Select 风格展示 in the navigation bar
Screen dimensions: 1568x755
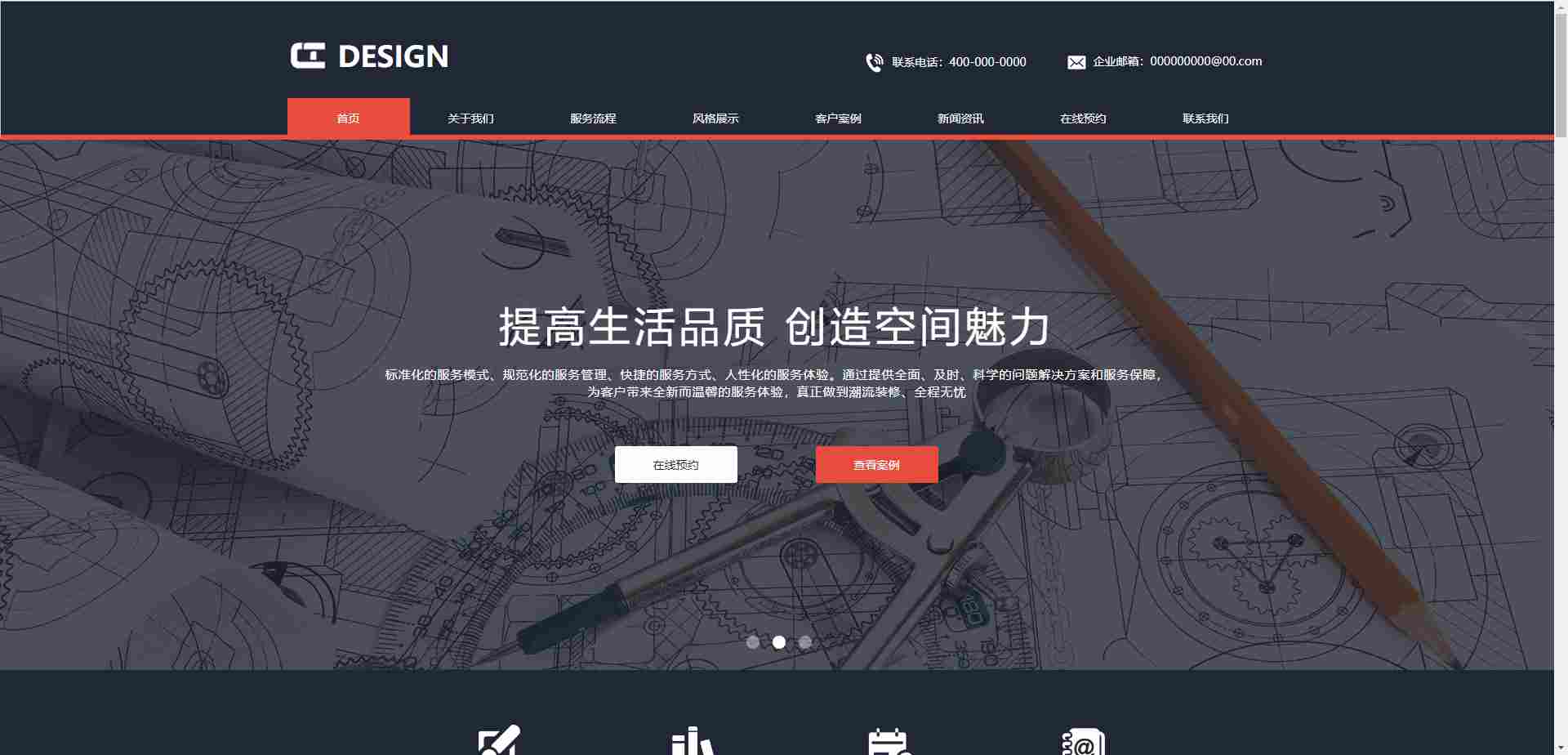click(715, 118)
